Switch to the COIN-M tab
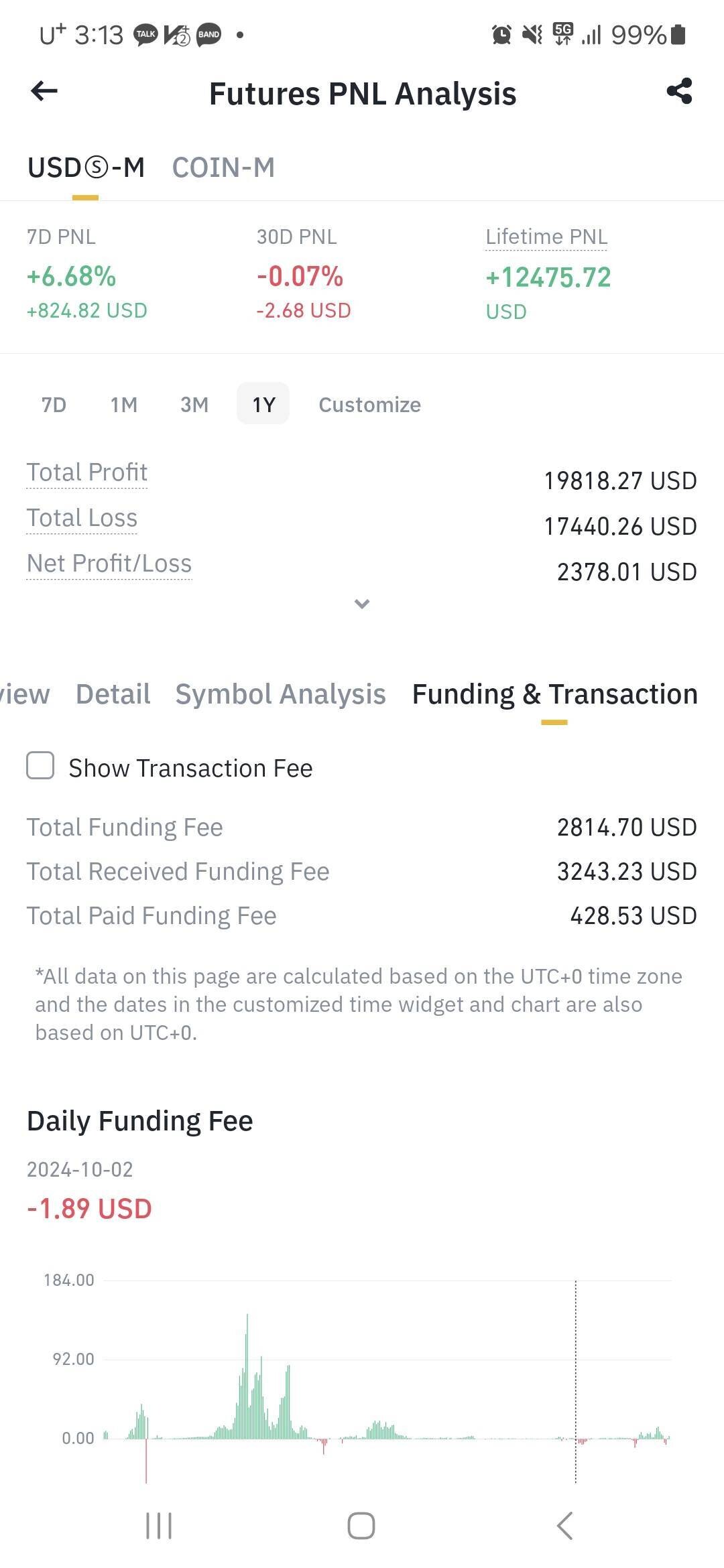Screen dimensions: 724x1568 223,168
